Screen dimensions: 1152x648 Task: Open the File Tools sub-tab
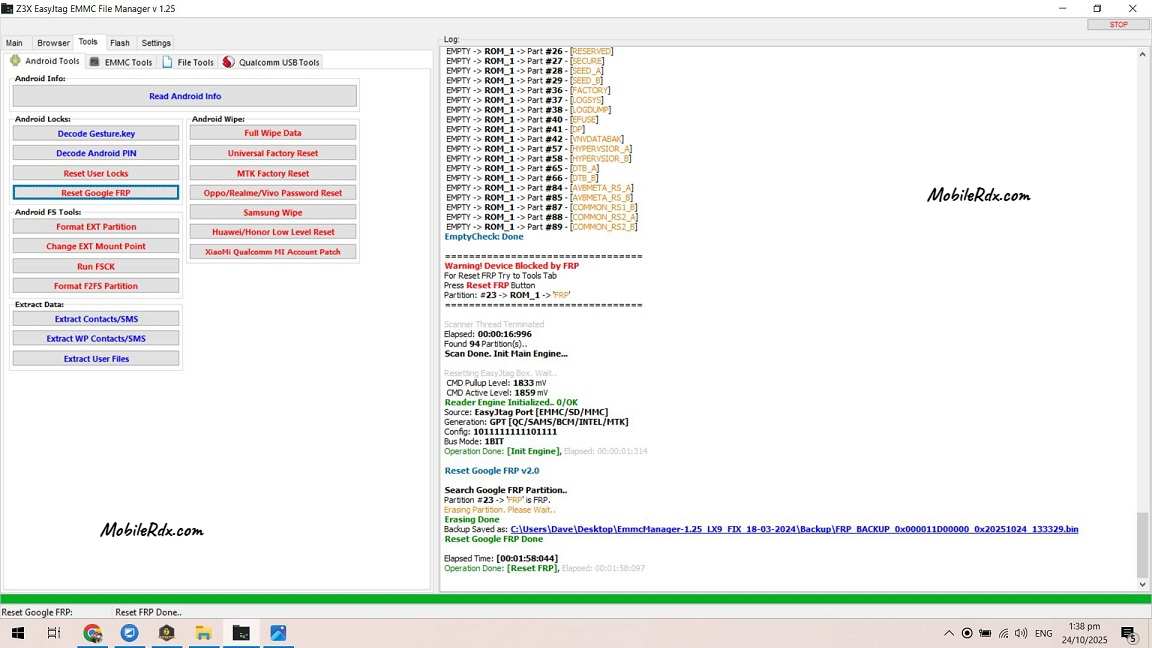pos(188,62)
